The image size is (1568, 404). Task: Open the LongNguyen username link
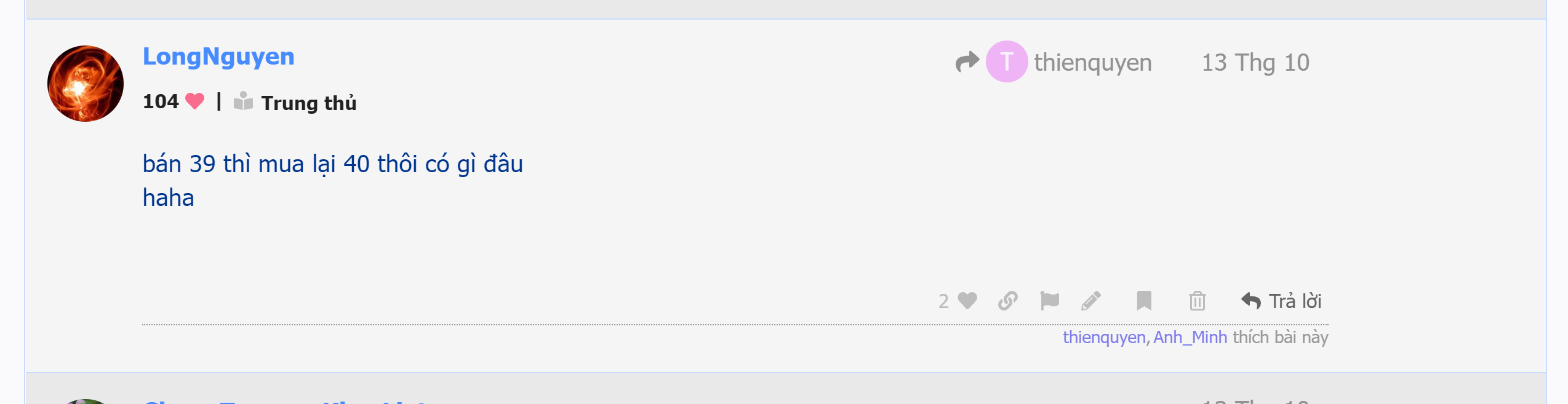coord(218,57)
